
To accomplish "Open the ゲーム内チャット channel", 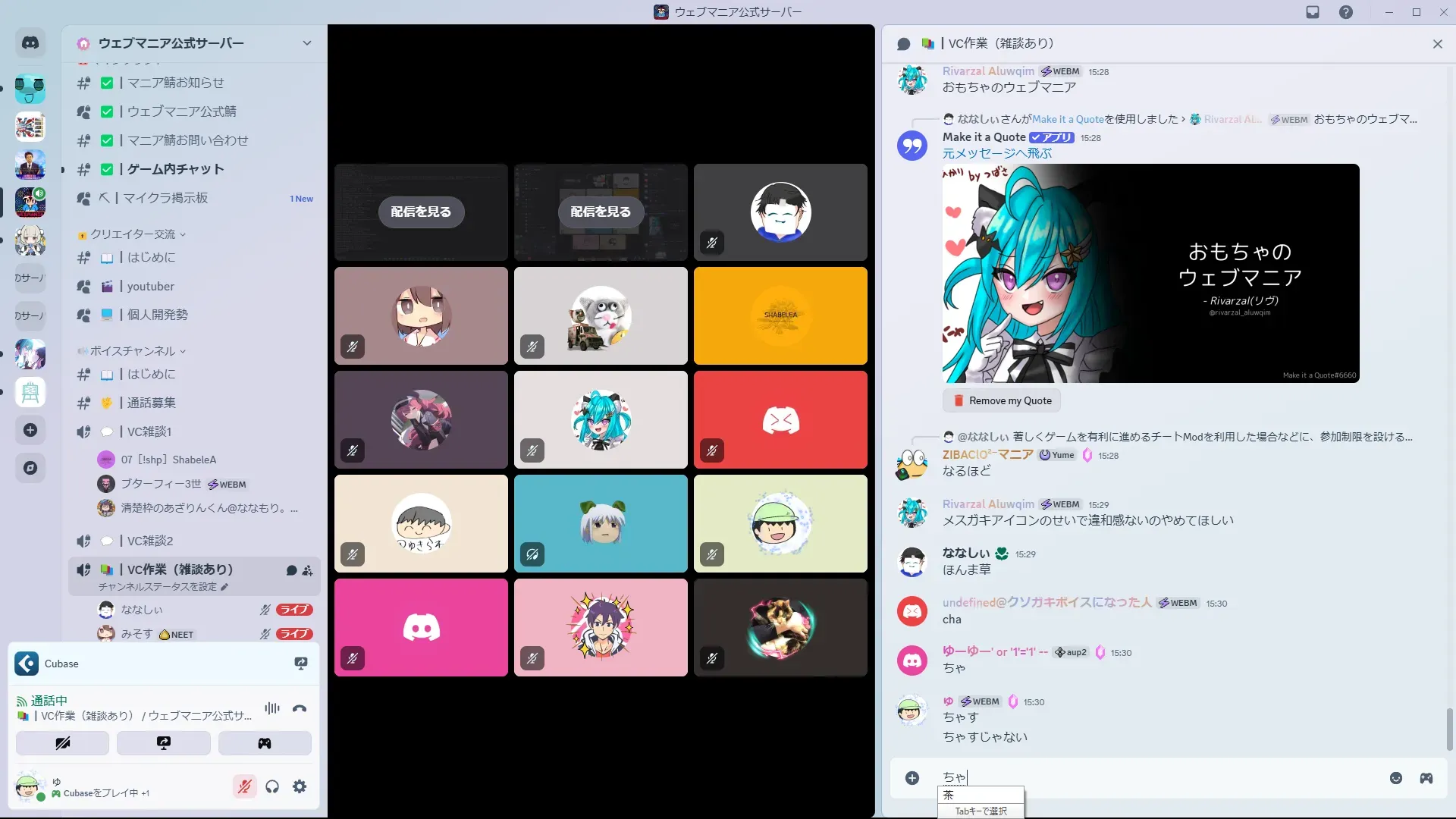I will tap(175, 169).
